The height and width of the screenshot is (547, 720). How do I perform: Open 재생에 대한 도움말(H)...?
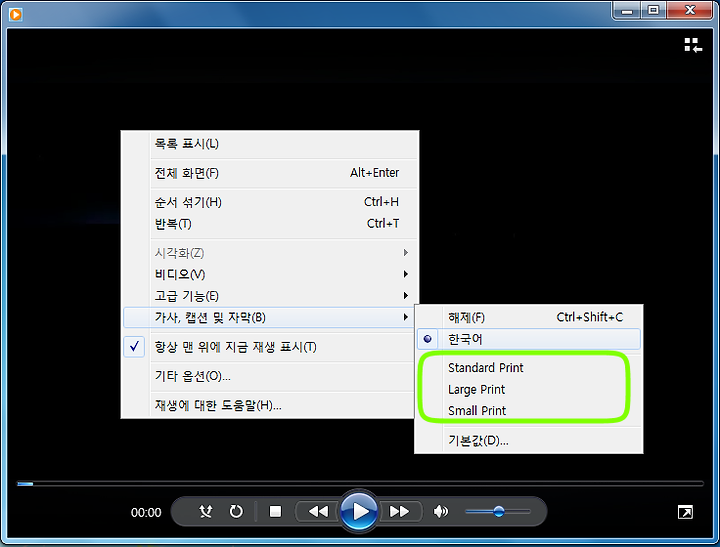pyautogui.click(x=270, y=405)
